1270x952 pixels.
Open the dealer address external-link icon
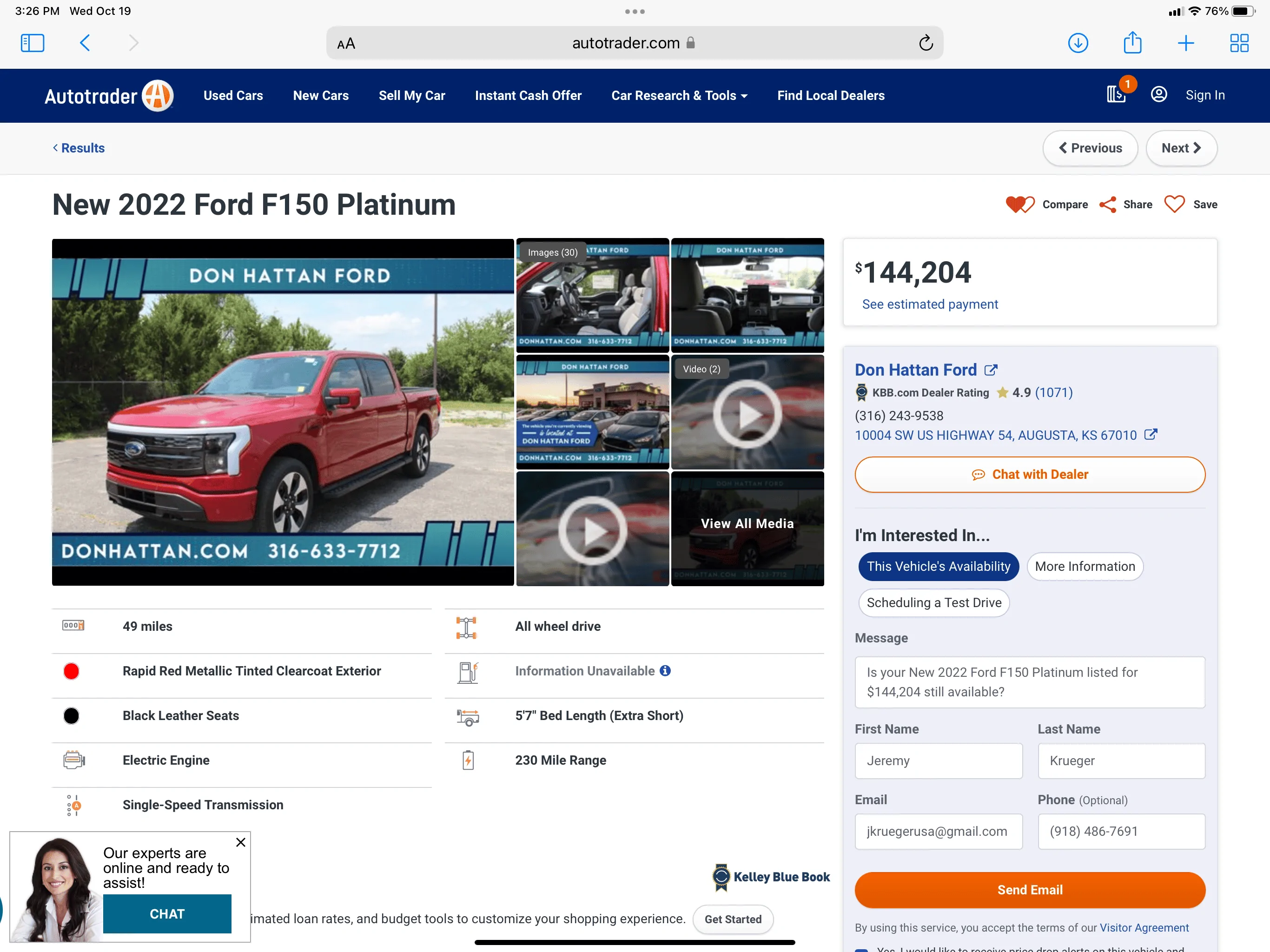(1151, 435)
